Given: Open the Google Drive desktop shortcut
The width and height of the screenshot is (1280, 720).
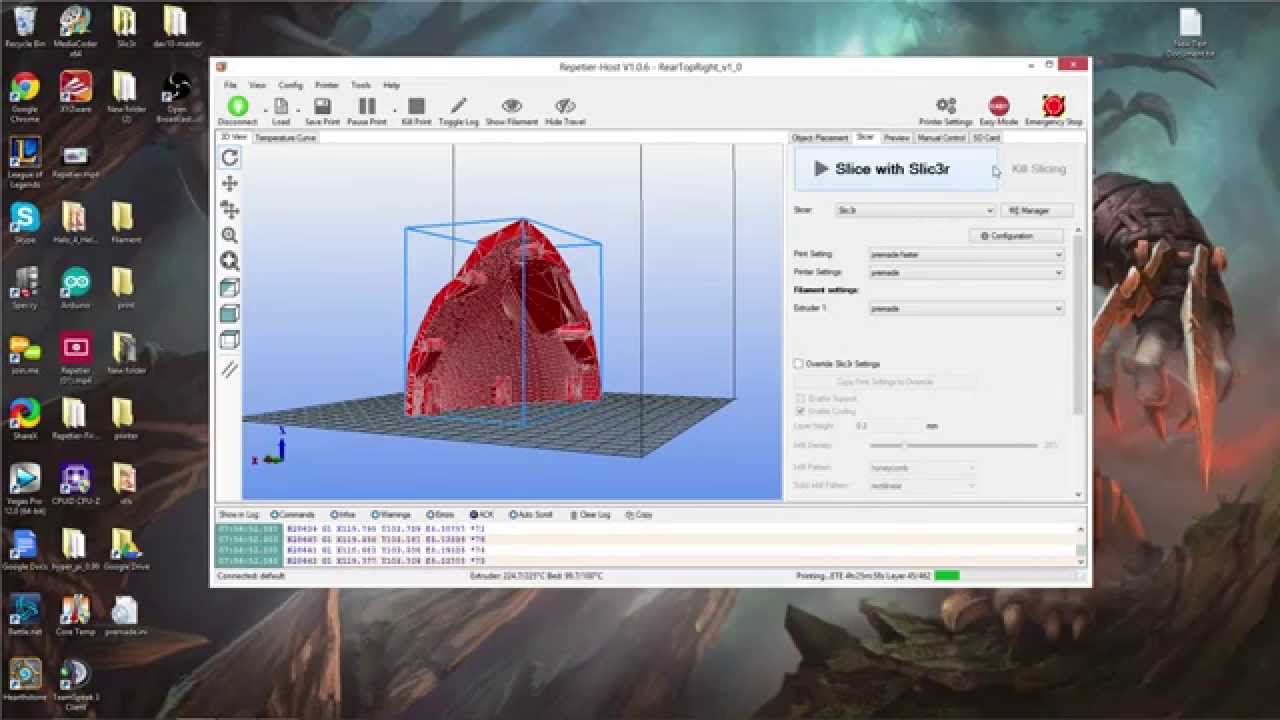Looking at the screenshot, I should [x=125, y=550].
